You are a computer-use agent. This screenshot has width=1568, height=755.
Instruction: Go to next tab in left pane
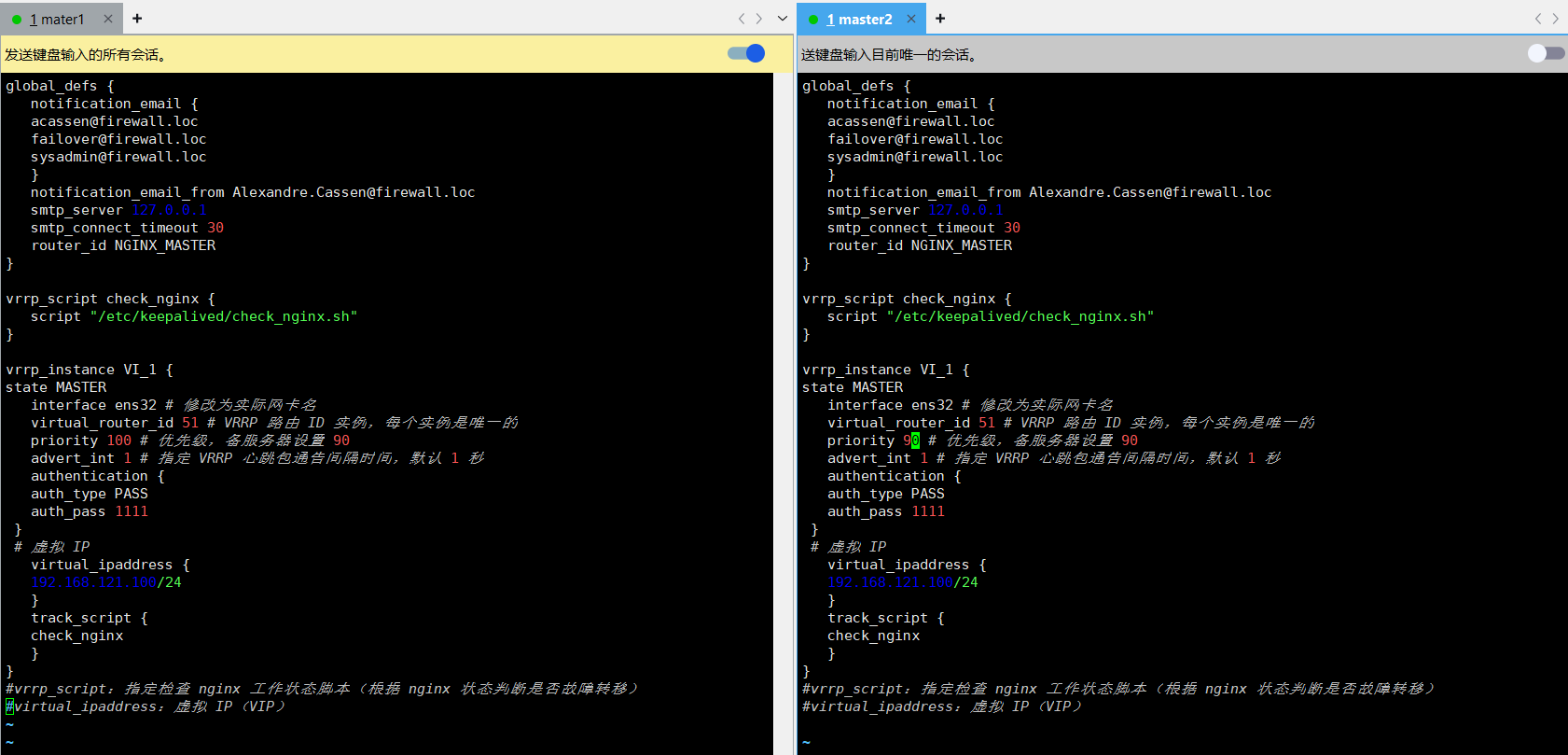(x=759, y=19)
